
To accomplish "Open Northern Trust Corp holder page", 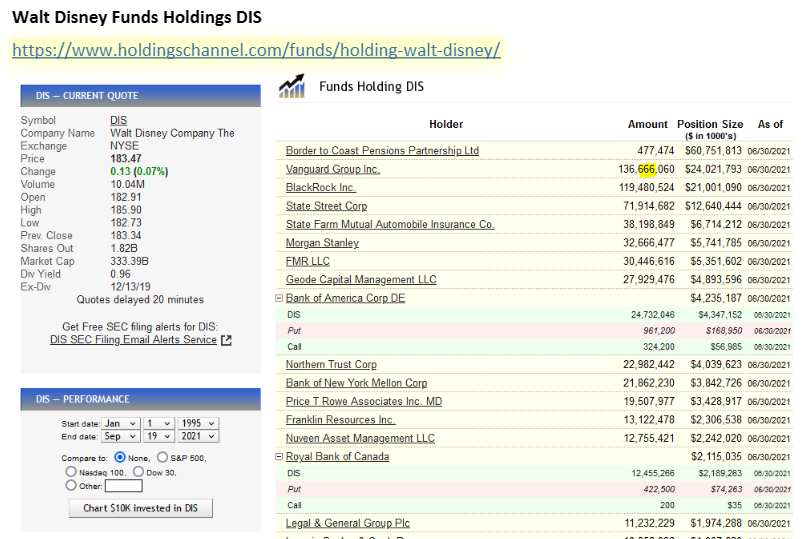I will tap(331, 365).
